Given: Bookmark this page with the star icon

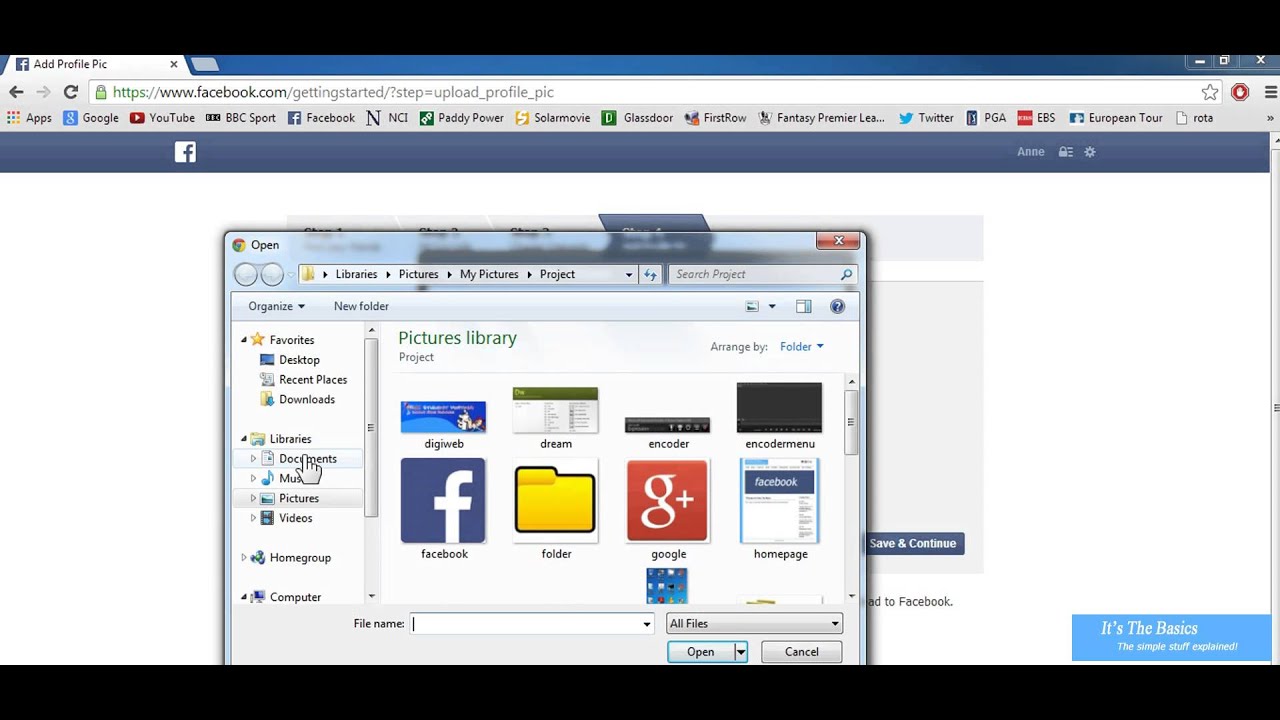Looking at the screenshot, I should [x=1210, y=92].
